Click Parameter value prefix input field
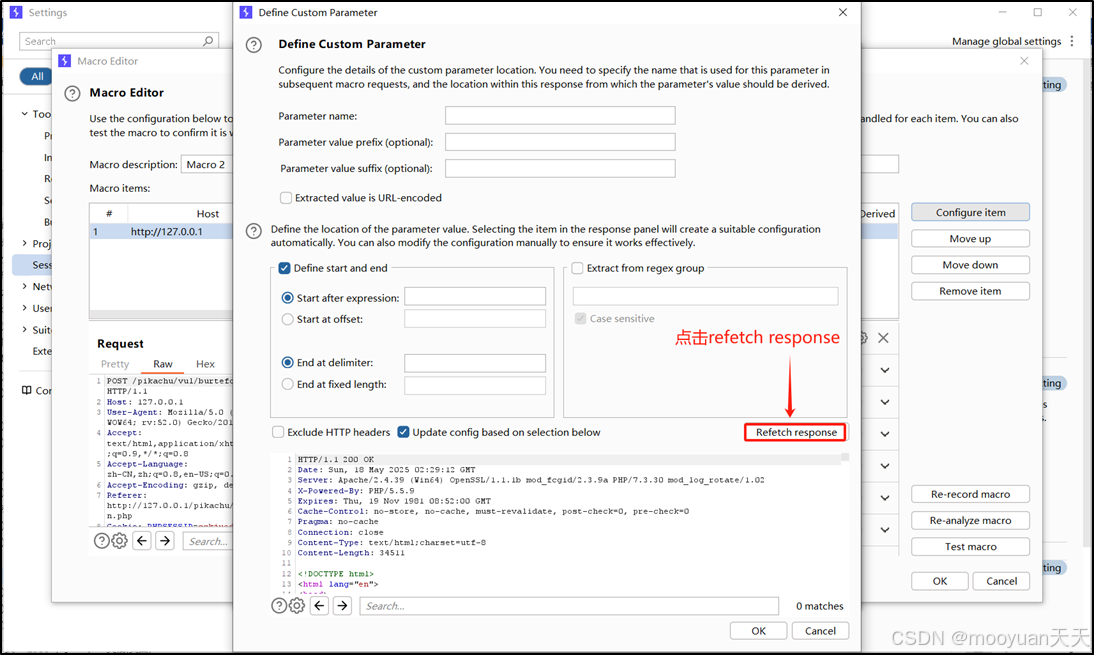The height and width of the screenshot is (655, 1094). [x=560, y=142]
